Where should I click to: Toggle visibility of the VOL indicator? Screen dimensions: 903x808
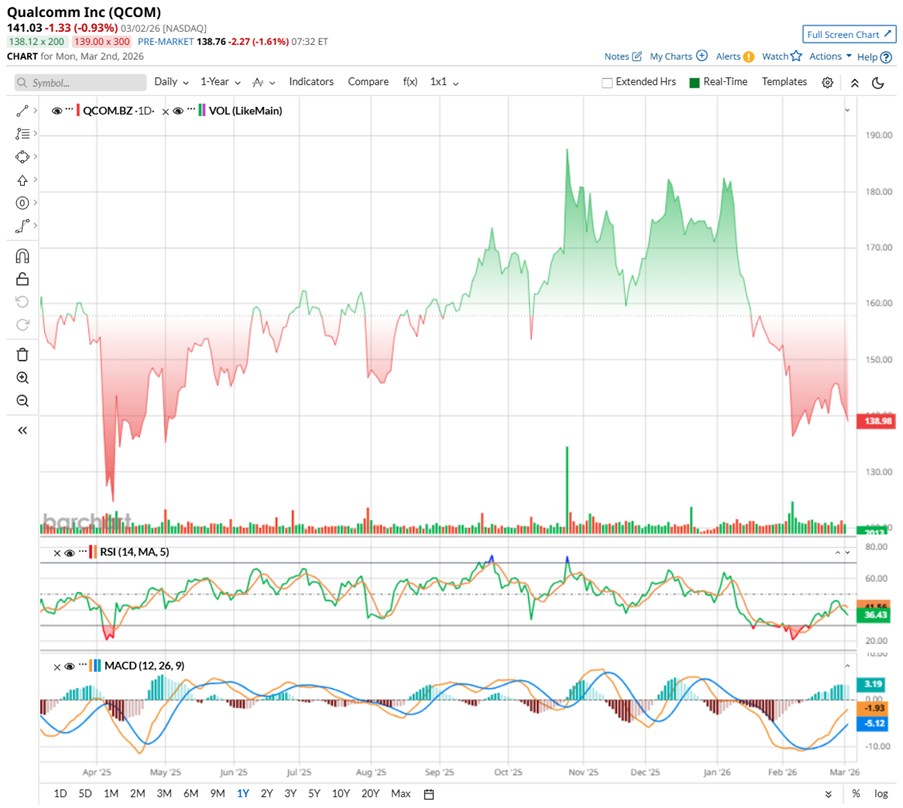[178, 111]
